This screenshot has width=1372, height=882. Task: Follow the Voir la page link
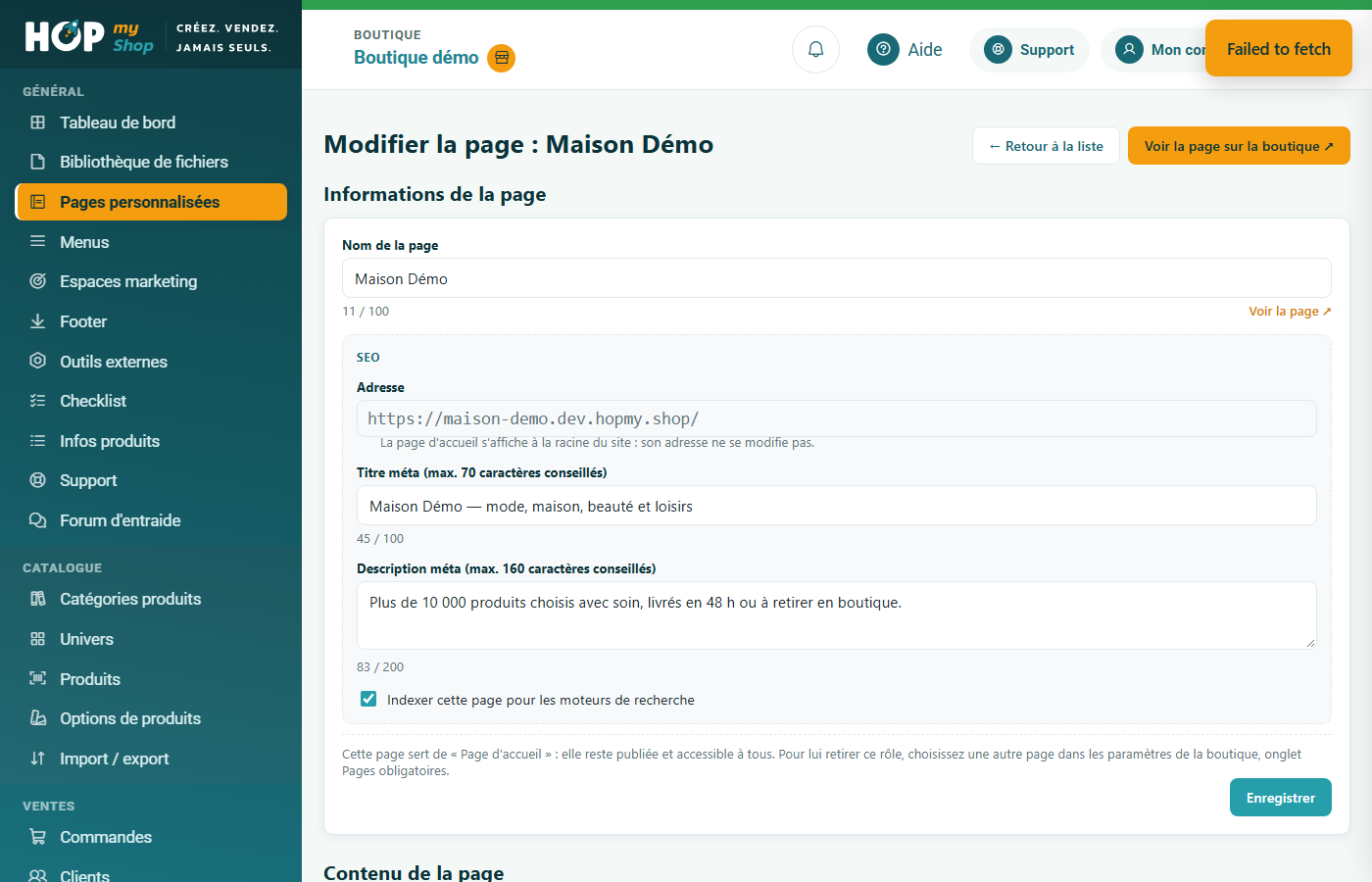[1290, 311]
